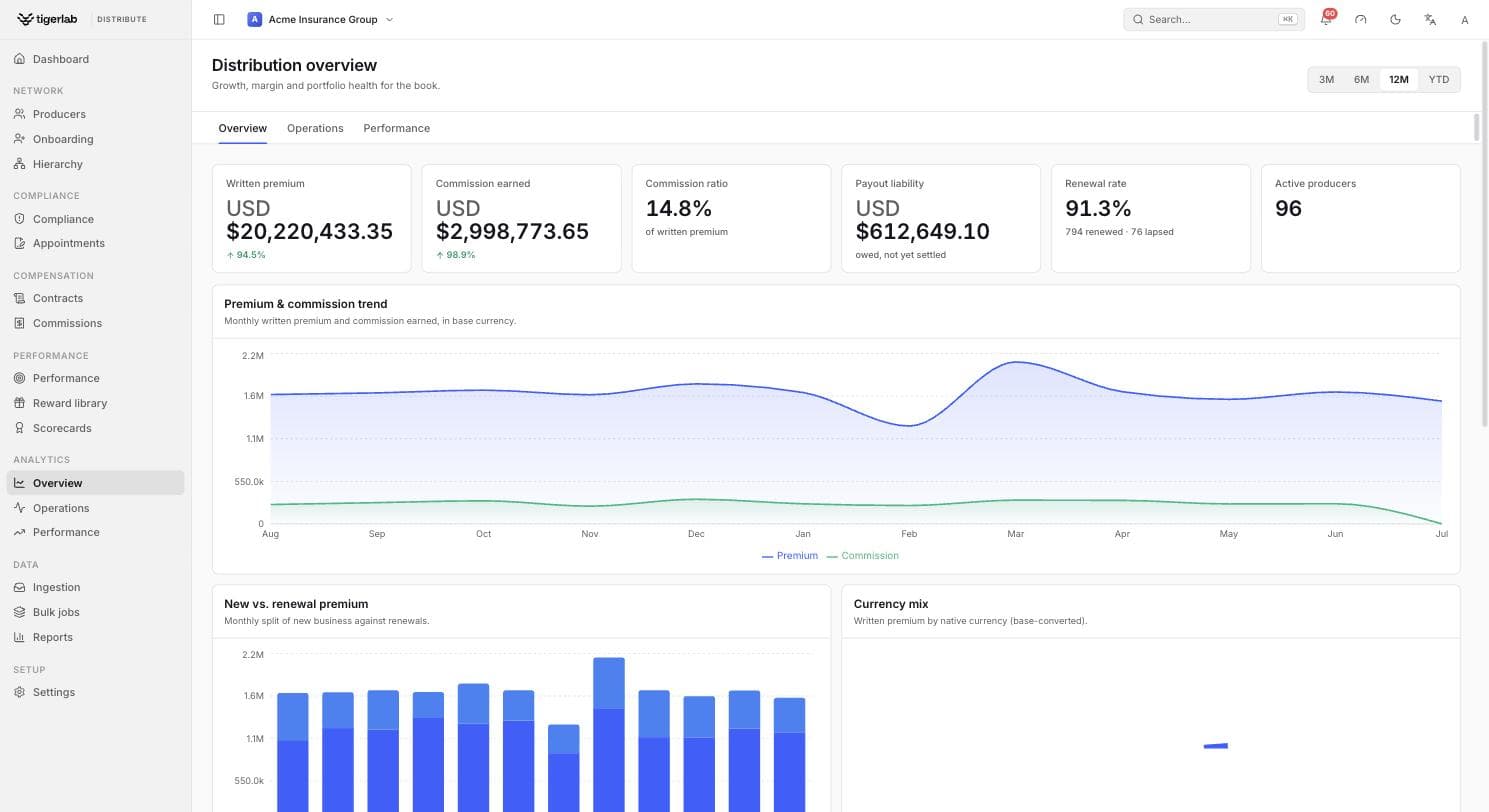Open the notifications bell
Image resolution: width=1489 pixels, height=812 pixels.
[x=1326, y=19]
